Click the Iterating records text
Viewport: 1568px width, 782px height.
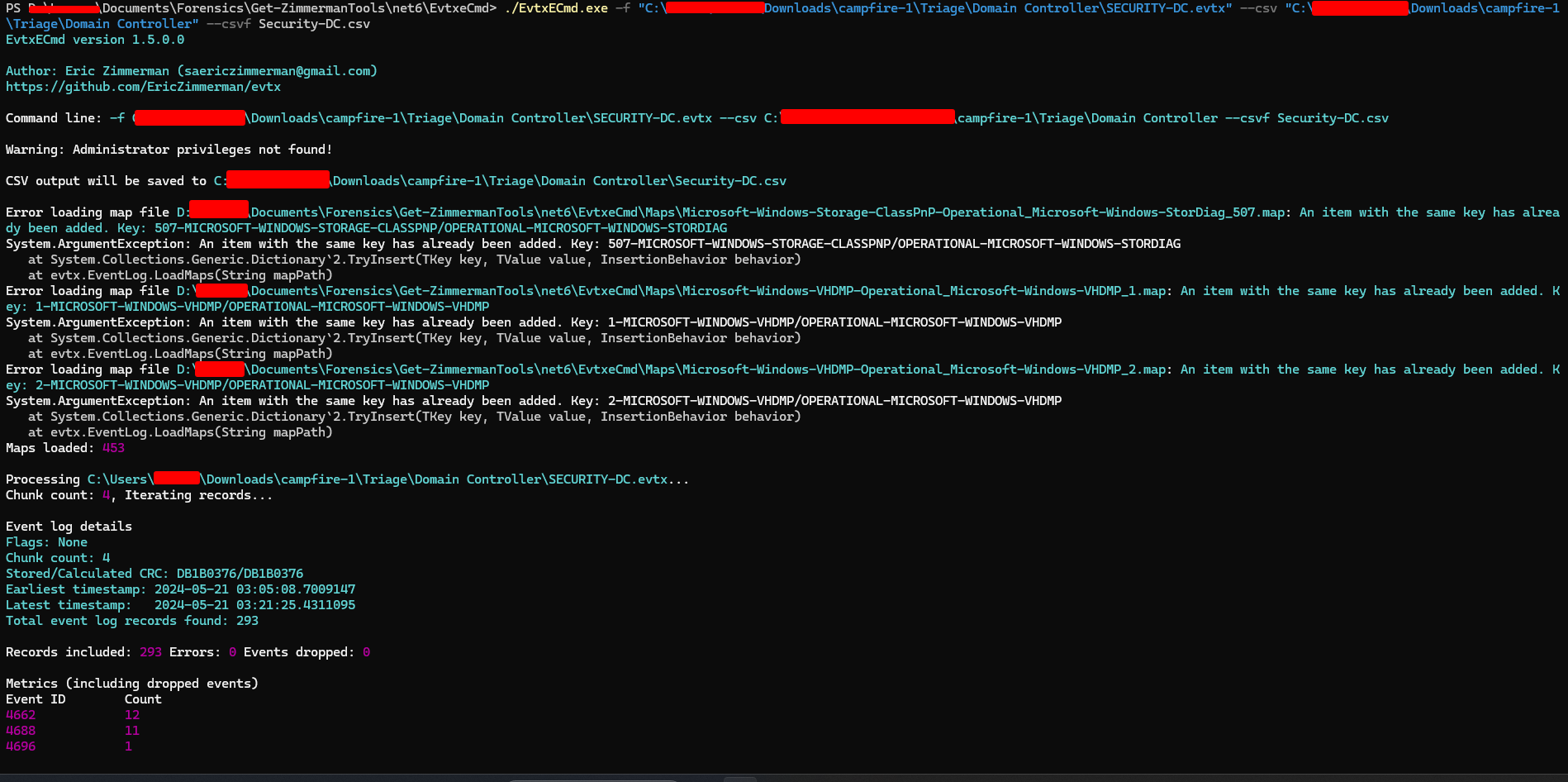pos(197,495)
